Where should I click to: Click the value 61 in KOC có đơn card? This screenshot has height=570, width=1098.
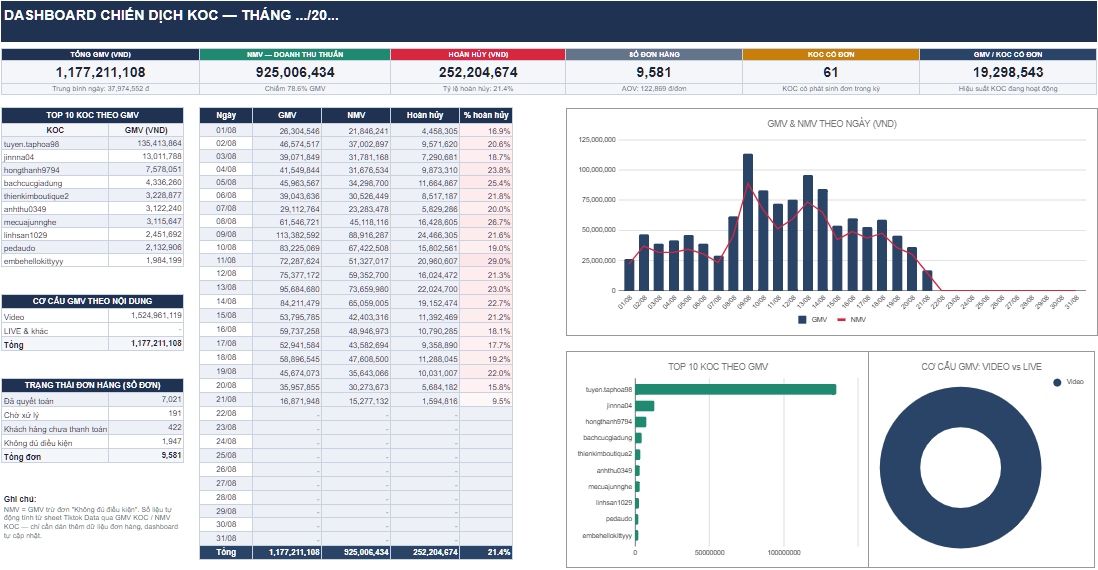831,72
